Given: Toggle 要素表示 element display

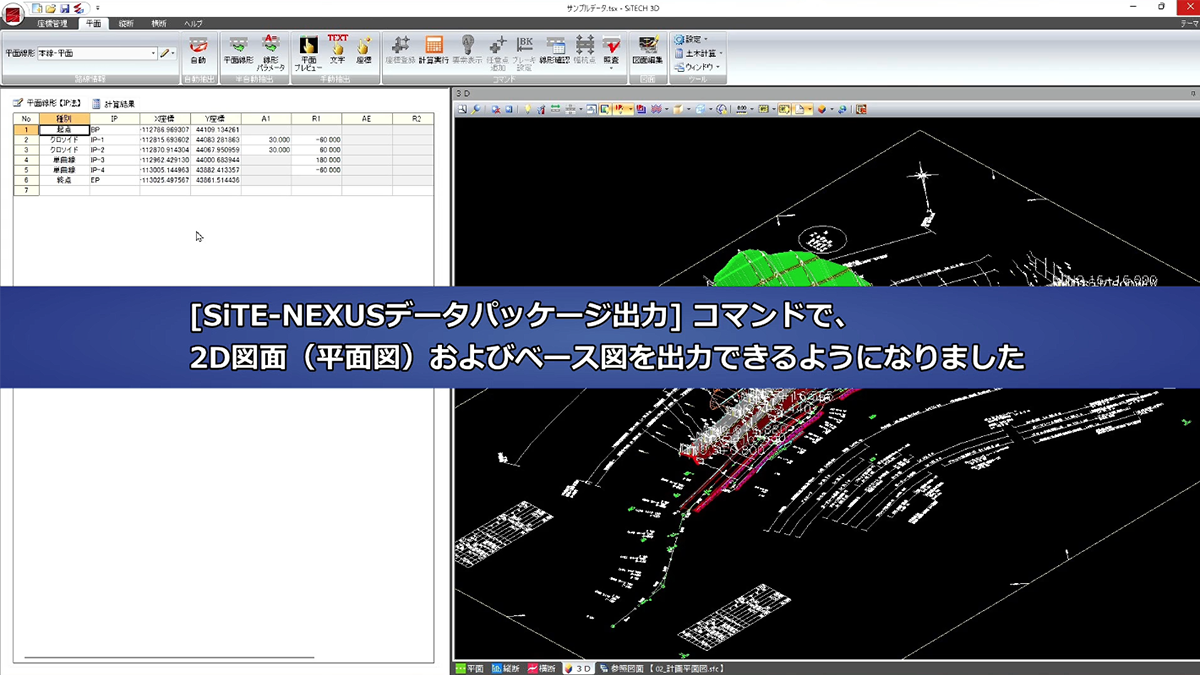Looking at the screenshot, I should point(466,48).
